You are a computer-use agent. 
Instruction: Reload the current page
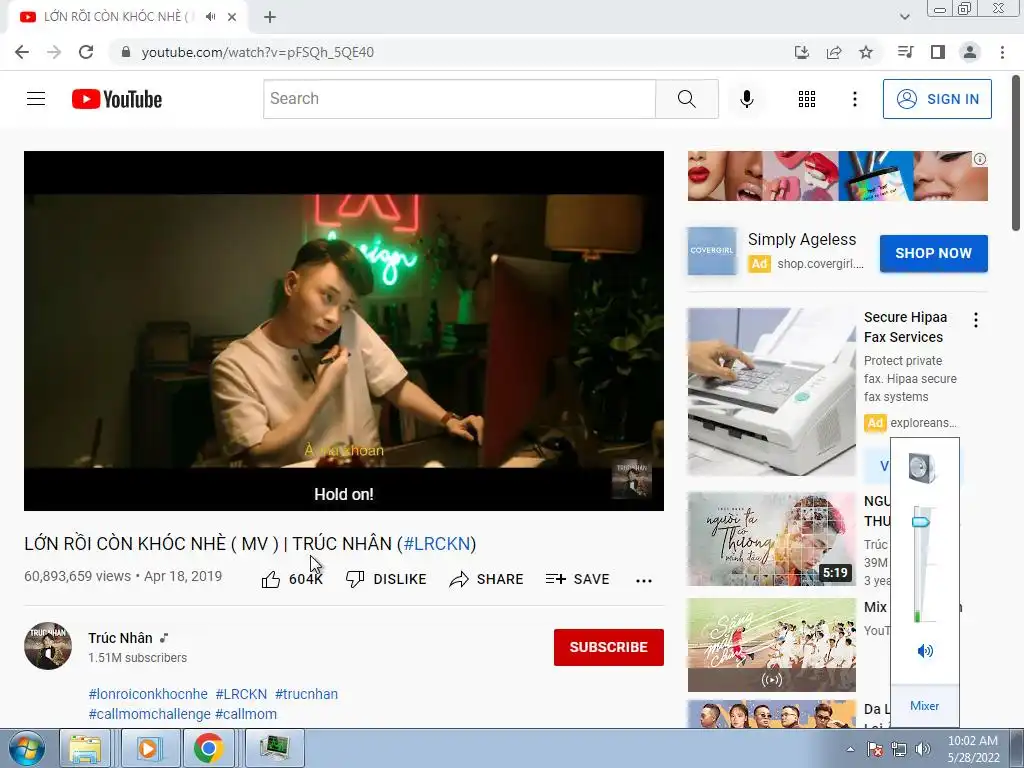pos(86,52)
